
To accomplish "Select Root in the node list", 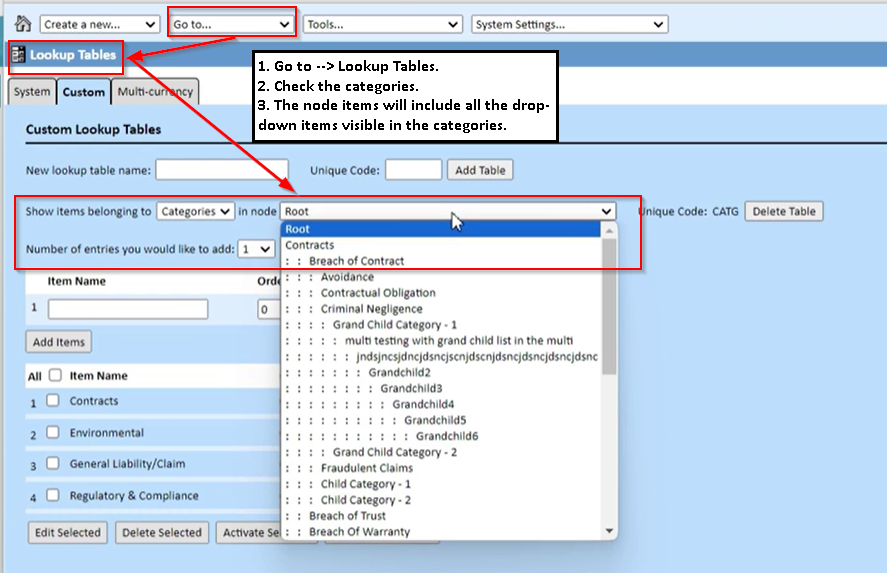I will 441,229.
